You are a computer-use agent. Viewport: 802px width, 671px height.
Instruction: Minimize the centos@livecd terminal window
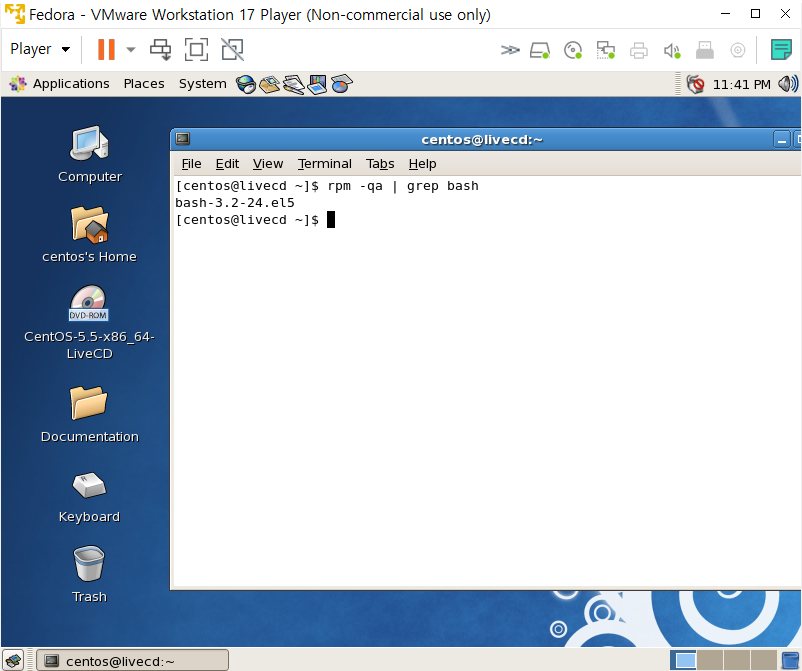coord(782,140)
